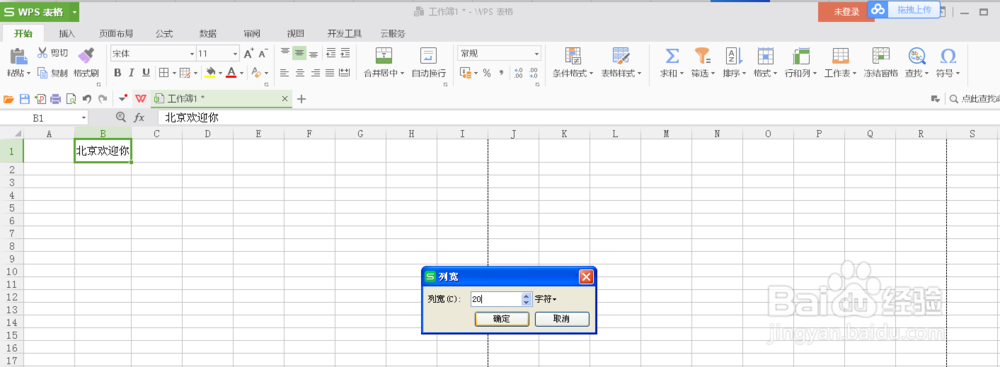Viewport: 1000px width, 367px height.
Task: Click 取消 (Cancel) in the column width dialog
Action: (562, 318)
